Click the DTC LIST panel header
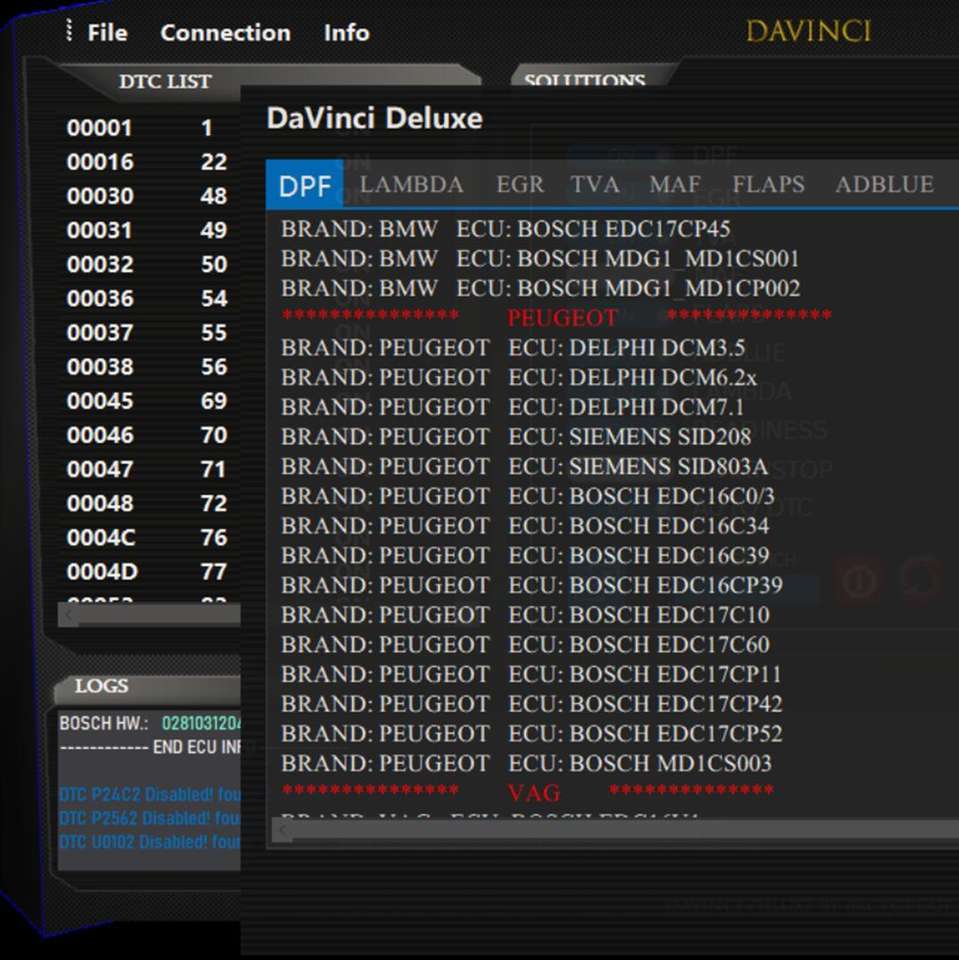This screenshot has width=959, height=960. coord(165,81)
